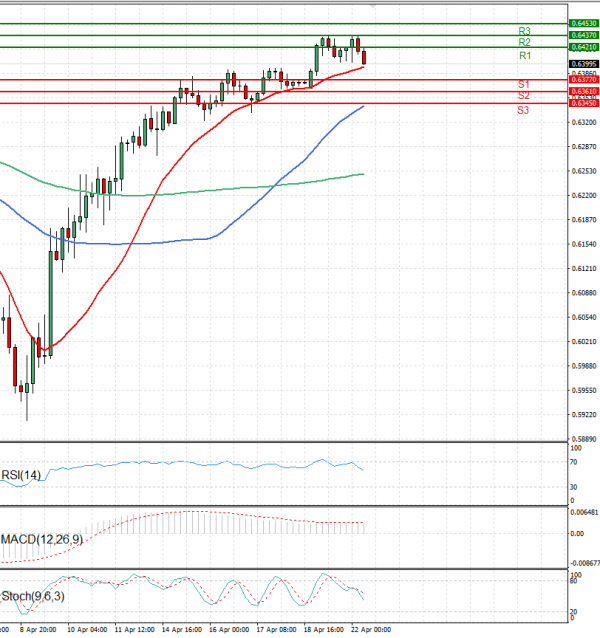Click the 0.63770 support price tag
600x638 pixels.
pos(584,80)
